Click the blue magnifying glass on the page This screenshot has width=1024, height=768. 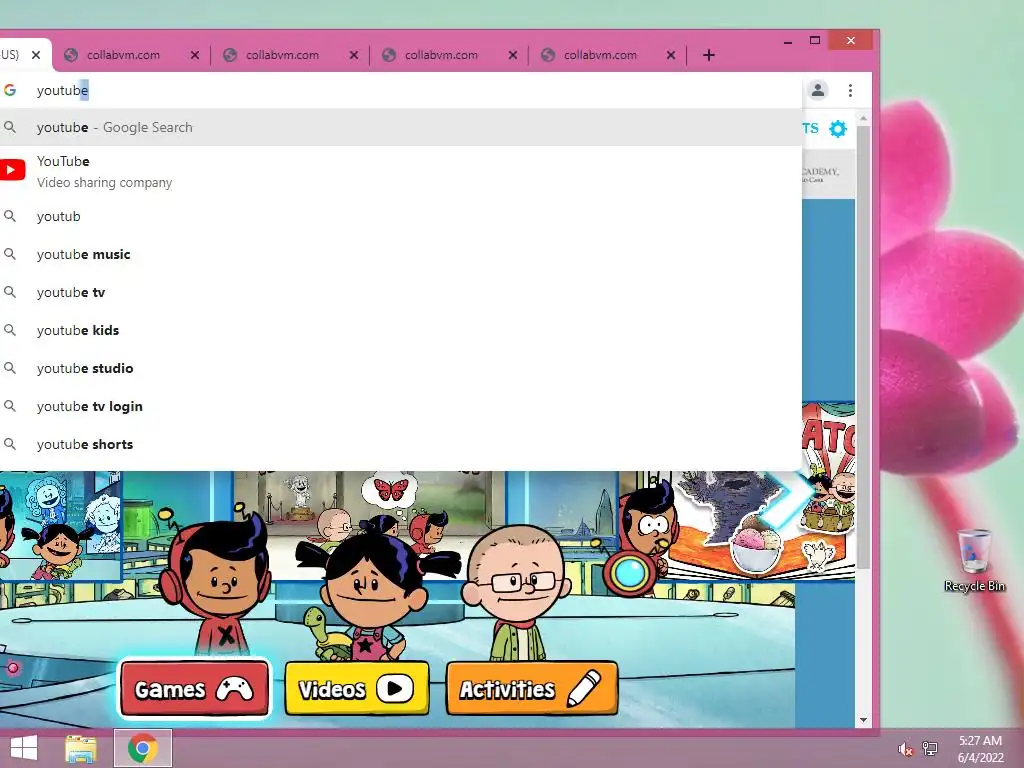(629, 573)
